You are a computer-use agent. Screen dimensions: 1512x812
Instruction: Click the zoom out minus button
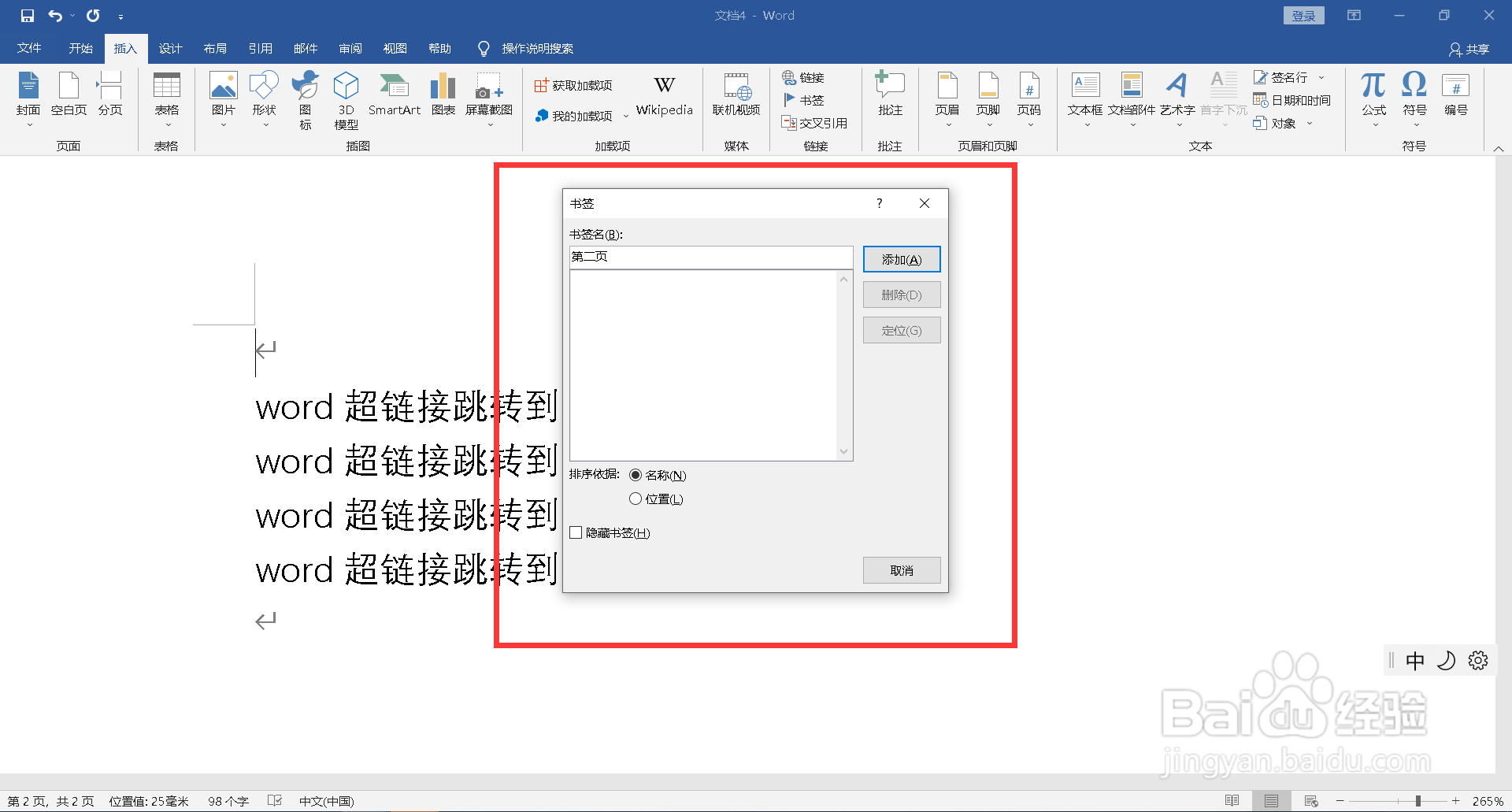tap(1340, 801)
